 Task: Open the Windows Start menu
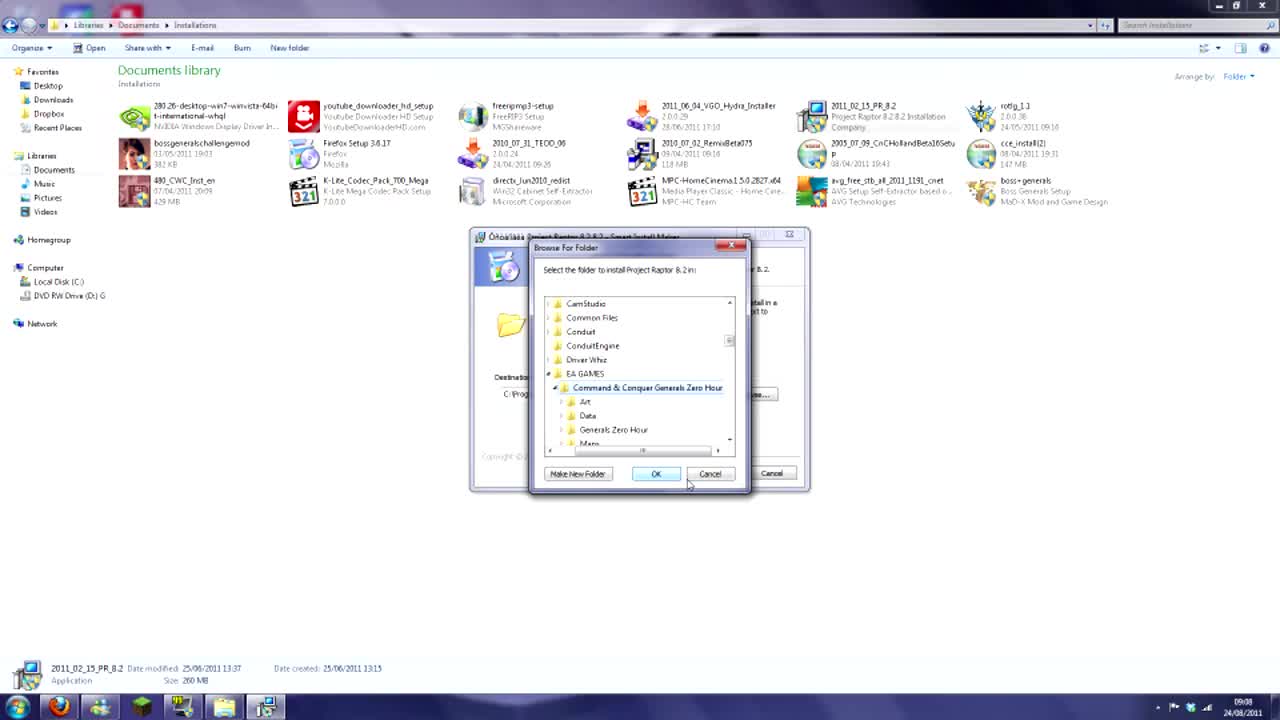pos(17,707)
